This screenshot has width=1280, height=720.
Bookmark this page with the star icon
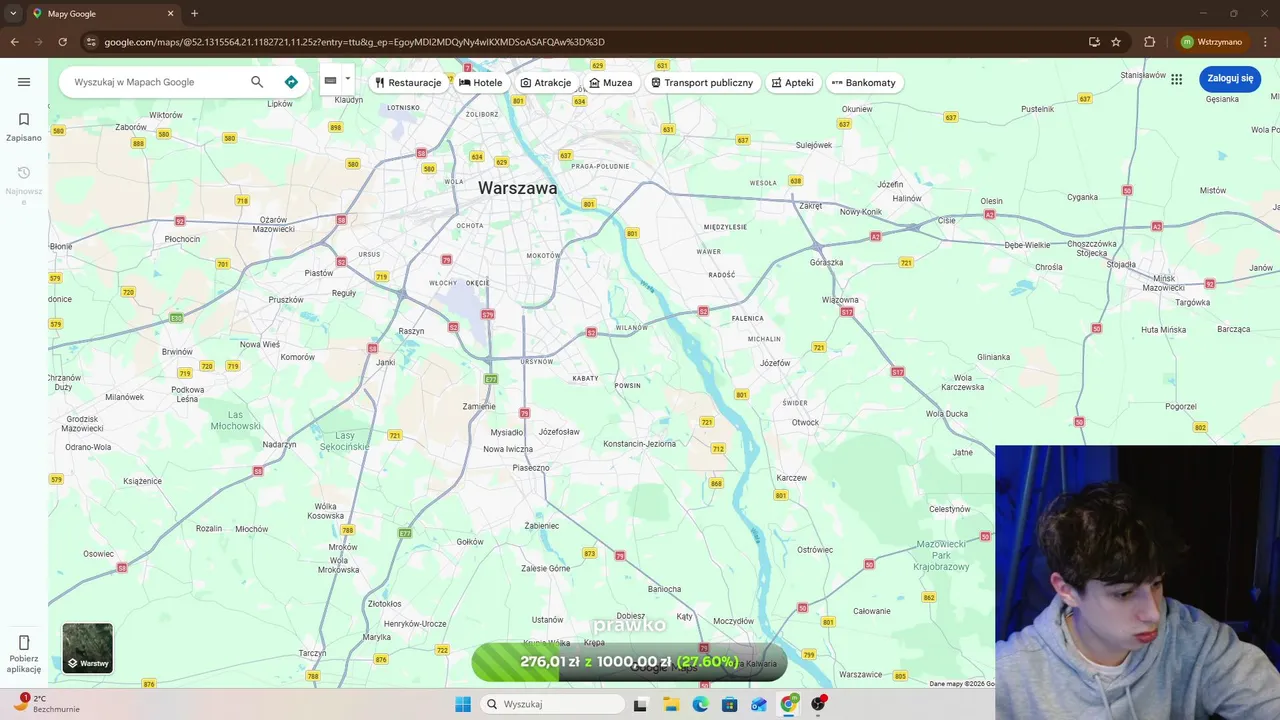(x=1116, y=42)
